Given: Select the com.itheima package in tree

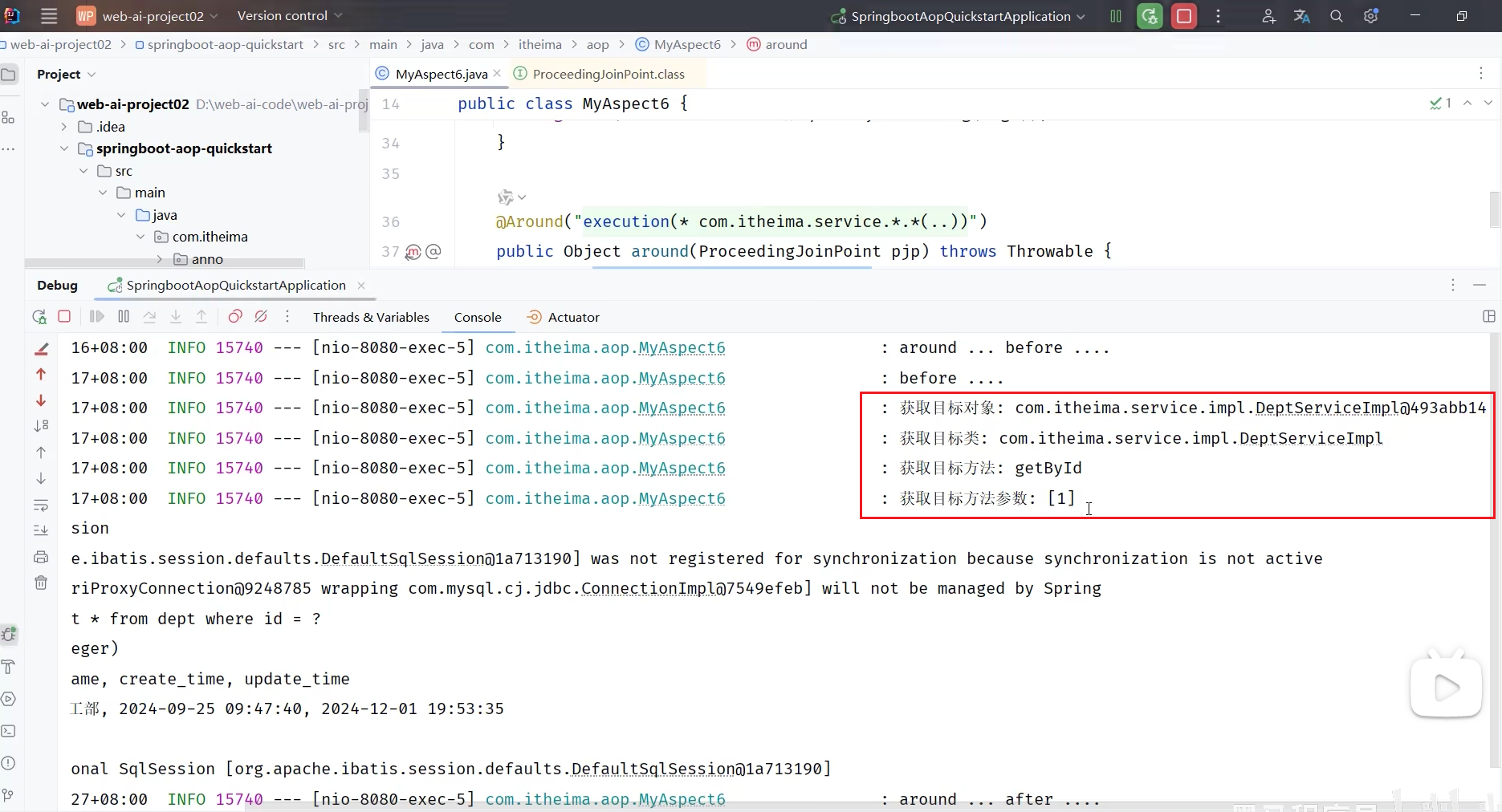Looking at the screenshot, I should coord(210,237).
